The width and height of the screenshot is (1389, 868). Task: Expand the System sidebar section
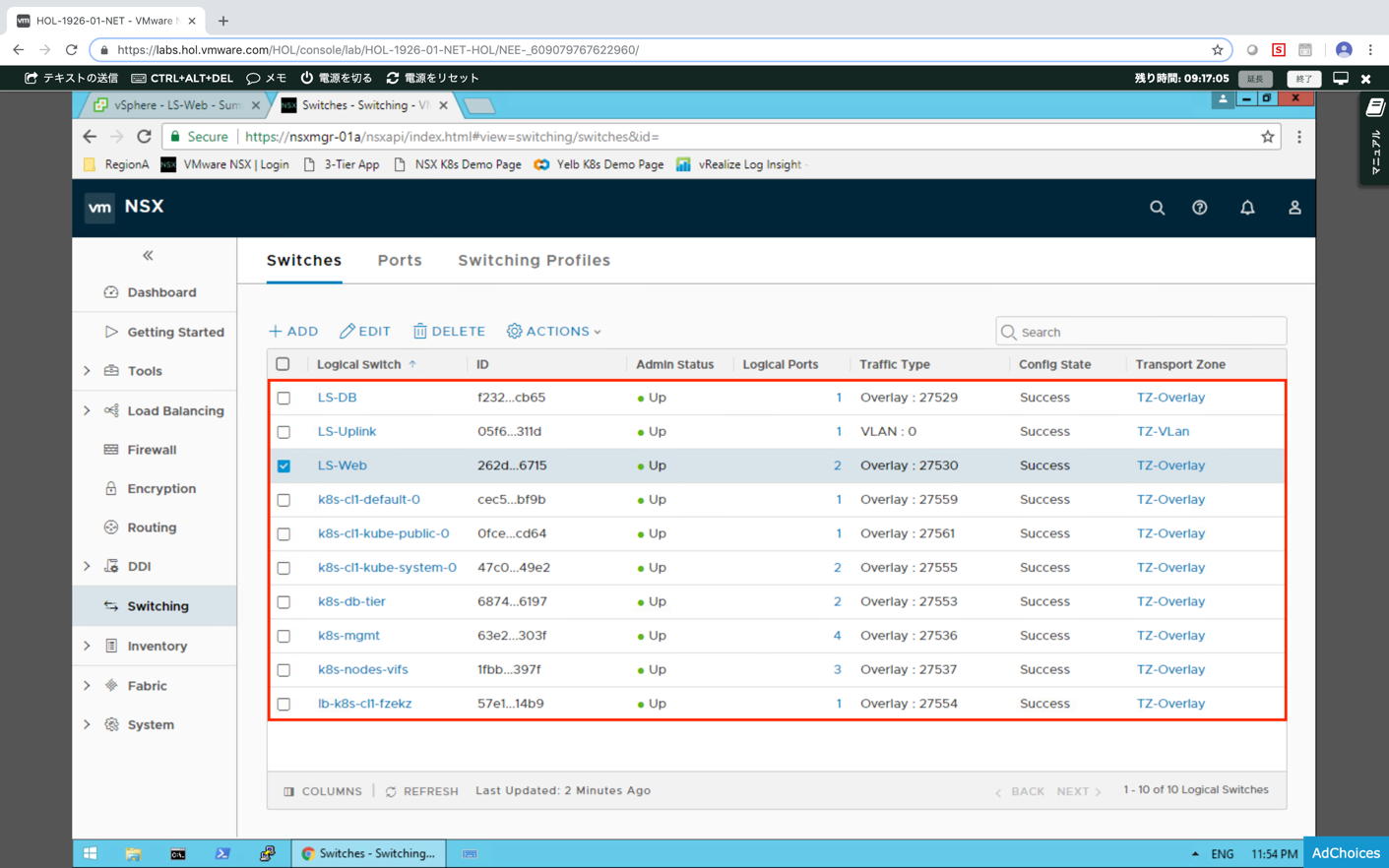87,724
